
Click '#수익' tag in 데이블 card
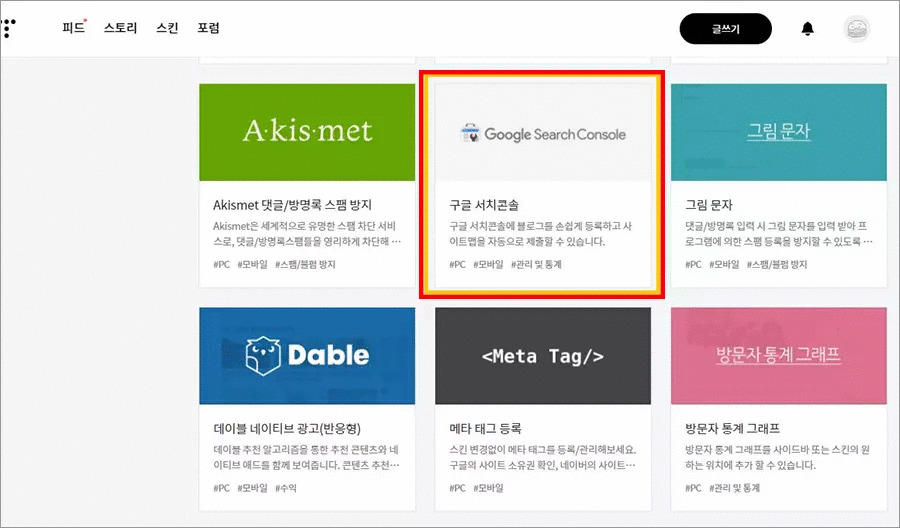point(286,488)
